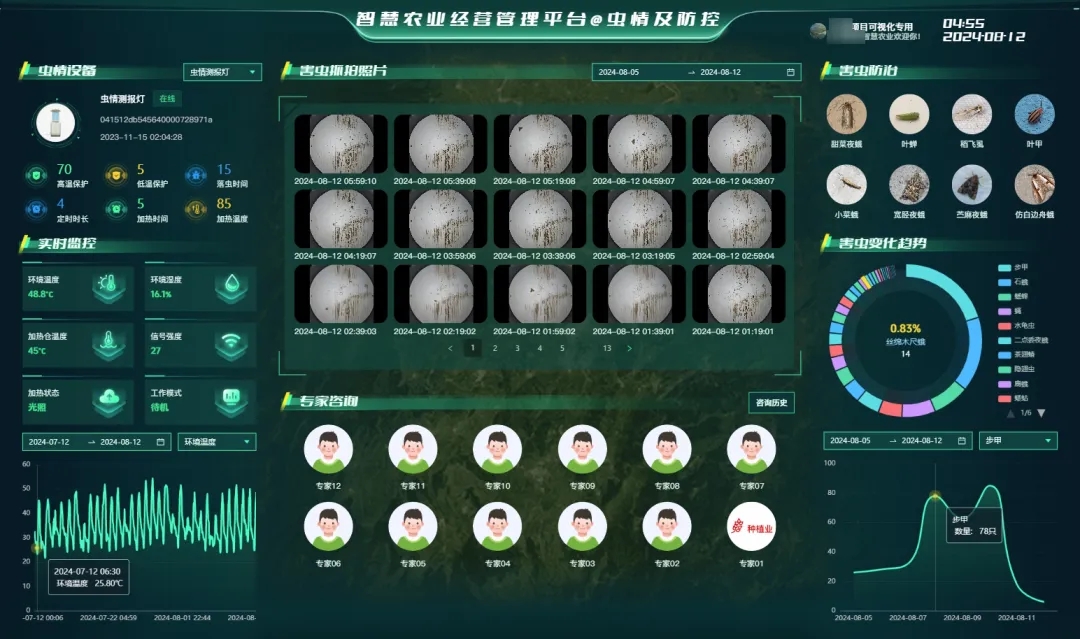
Task: Toggle the 水龟虫 legend entry
Action: [x=1022, y=326]
